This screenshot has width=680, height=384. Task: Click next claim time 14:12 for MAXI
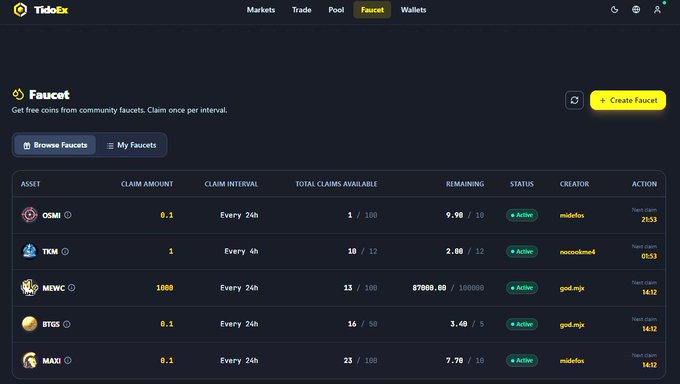point(650,365)
